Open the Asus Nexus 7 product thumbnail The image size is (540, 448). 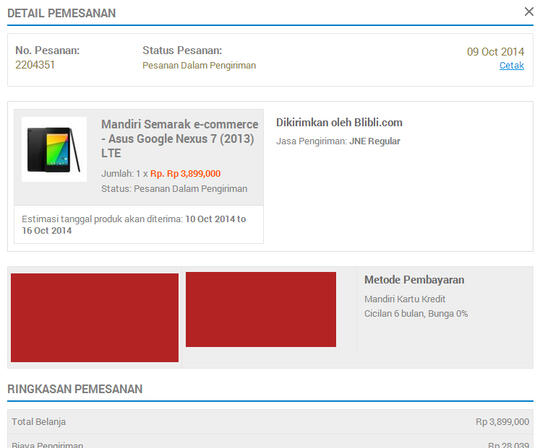tap(54, 149)
